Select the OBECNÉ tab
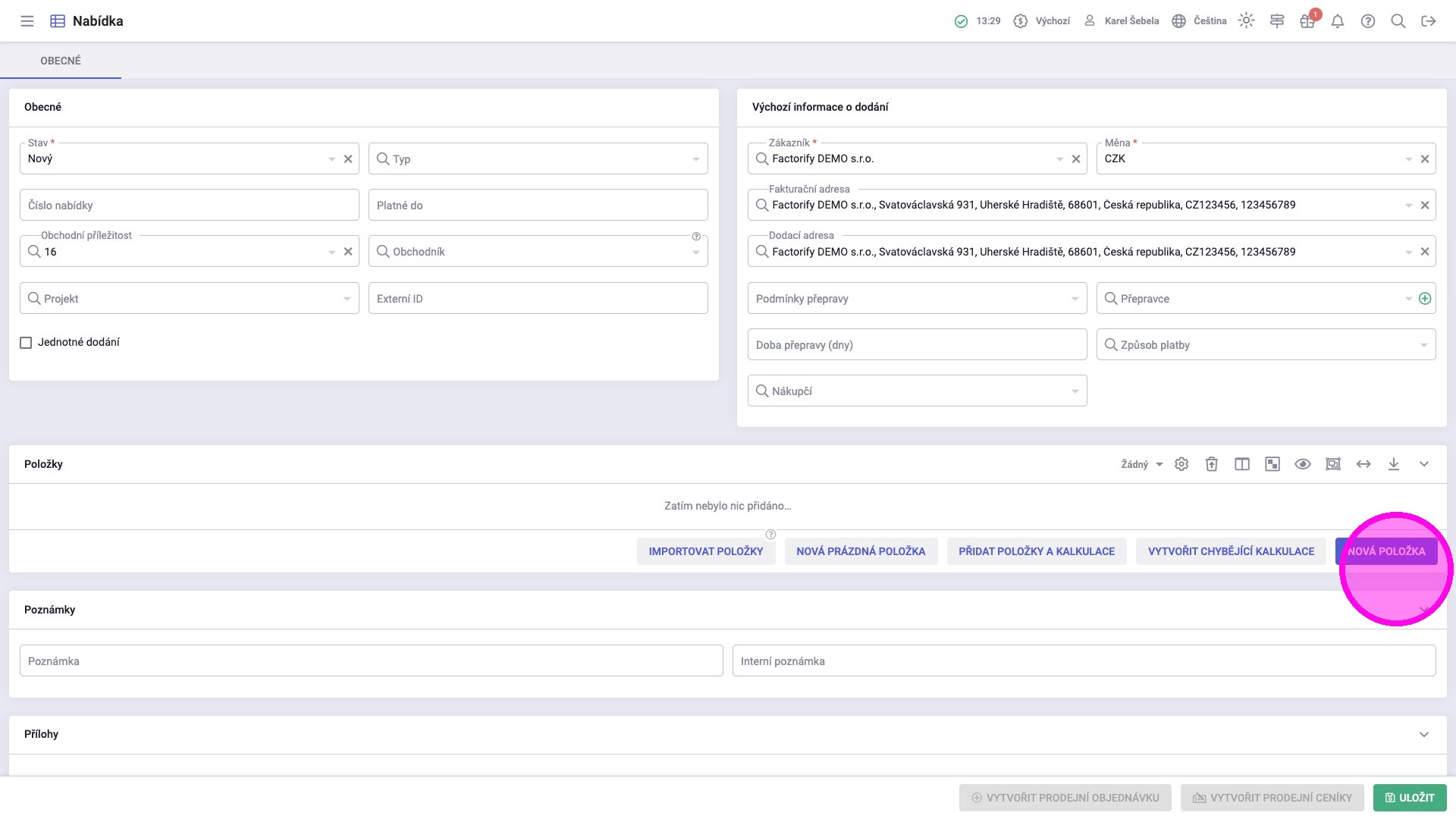Viewport: 1456px width, 819px height. point(61,61)
